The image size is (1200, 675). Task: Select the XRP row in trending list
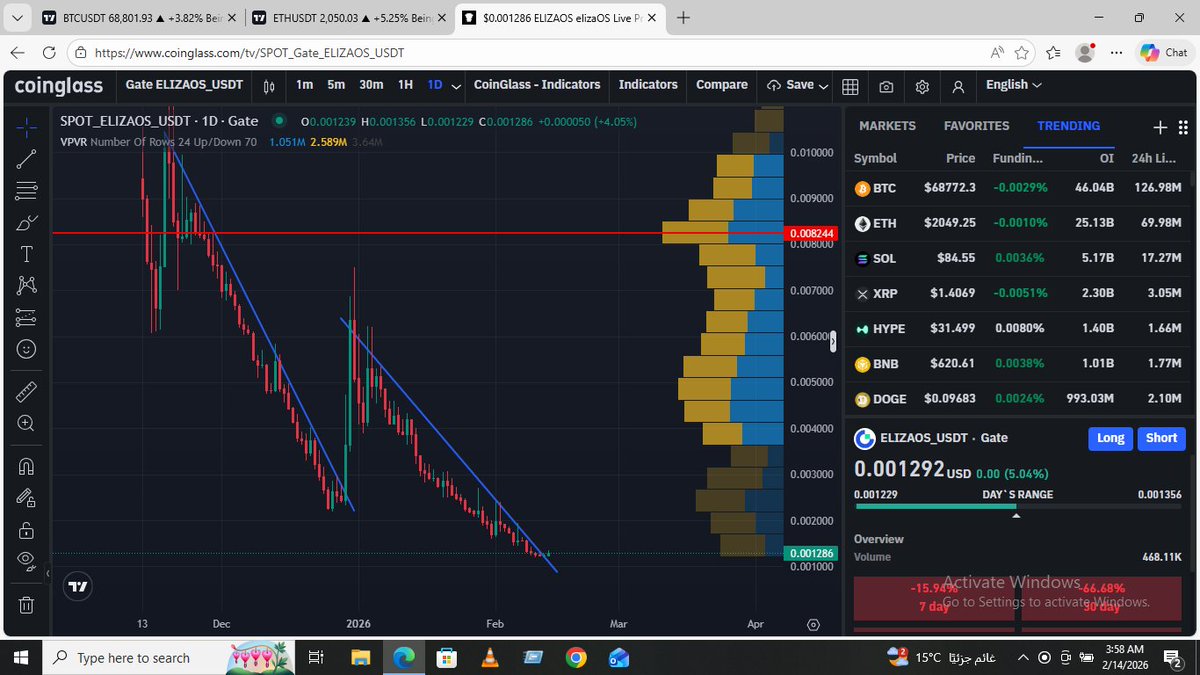click(1020, 293)
